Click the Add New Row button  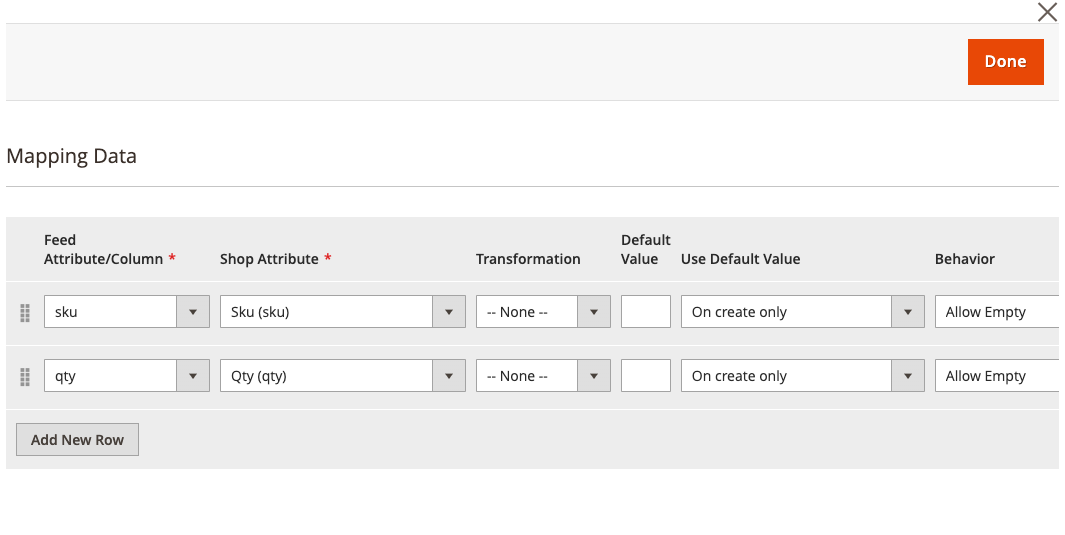(77, 439)
